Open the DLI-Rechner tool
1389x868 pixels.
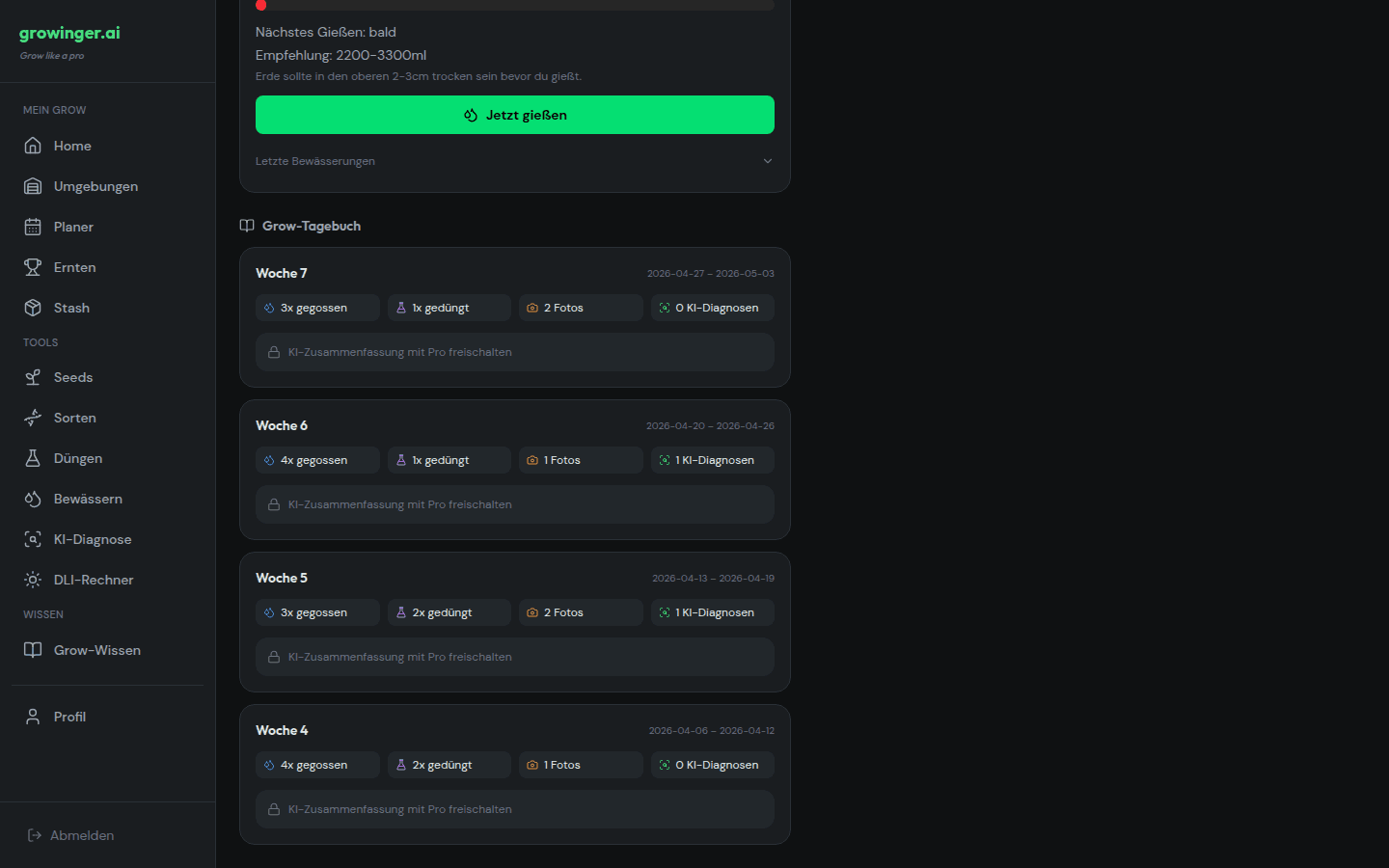(107, 580)
